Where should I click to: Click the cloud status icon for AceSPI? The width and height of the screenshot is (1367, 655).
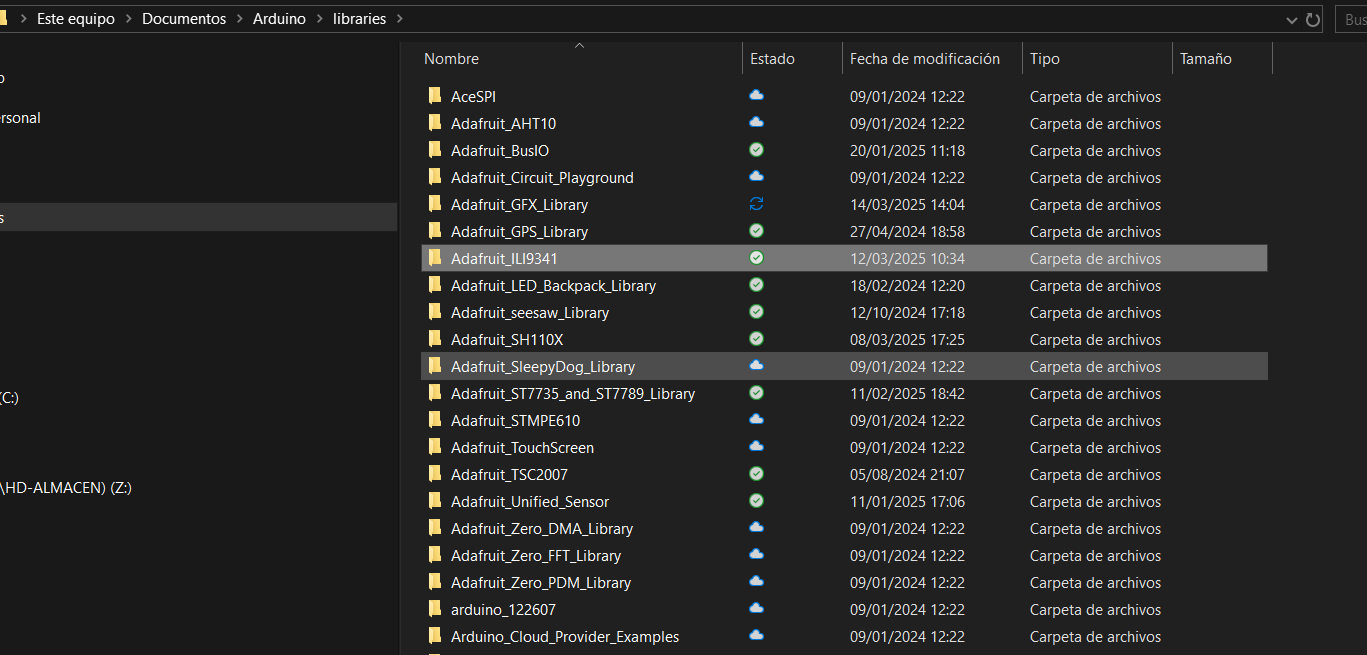coord(757,95)
